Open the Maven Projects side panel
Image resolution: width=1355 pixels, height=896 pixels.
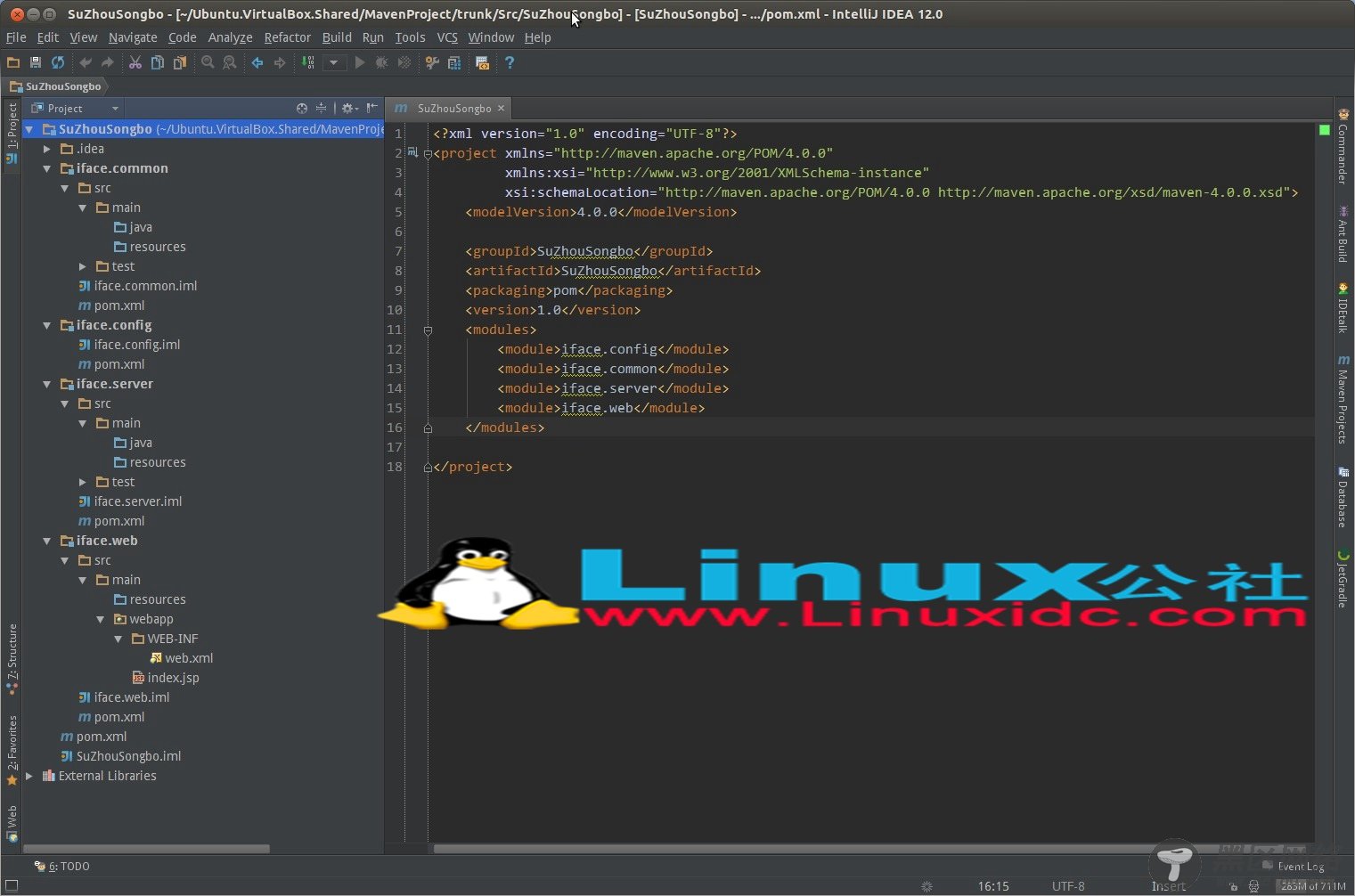1343,399
